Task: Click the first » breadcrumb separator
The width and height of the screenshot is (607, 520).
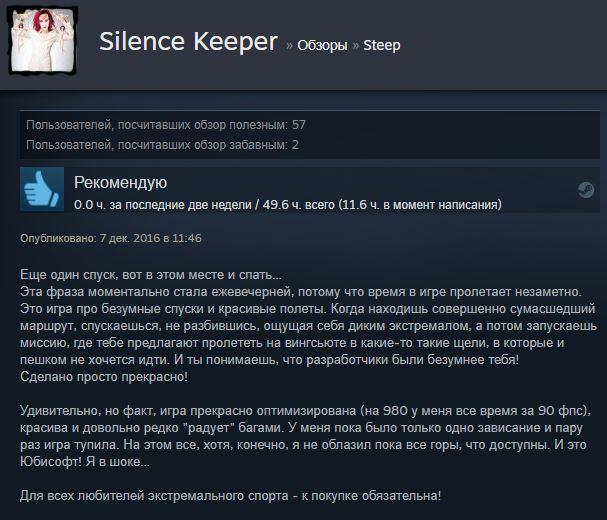Action: [x=289, y=46]
